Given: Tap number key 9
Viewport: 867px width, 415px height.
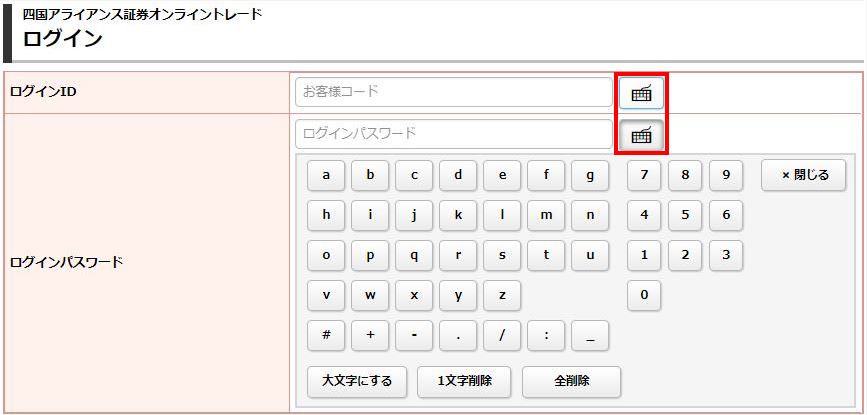Looking at the screenshot, I should click(x=726, y=175).
